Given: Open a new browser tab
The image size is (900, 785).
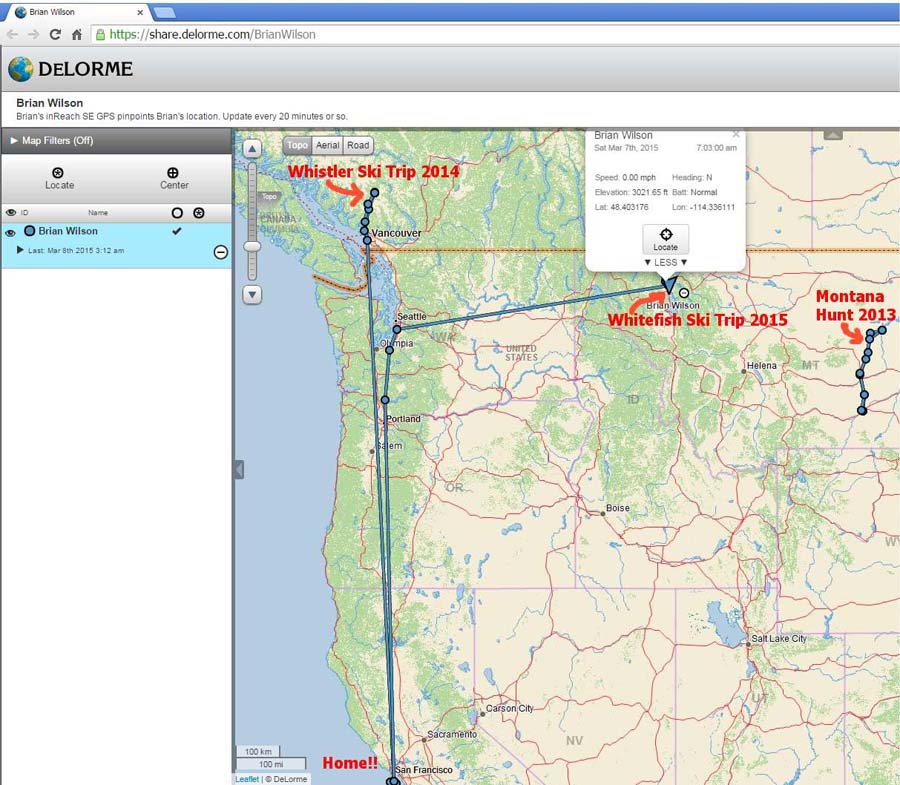Looking at the screenshot, I should pos(164,12).
